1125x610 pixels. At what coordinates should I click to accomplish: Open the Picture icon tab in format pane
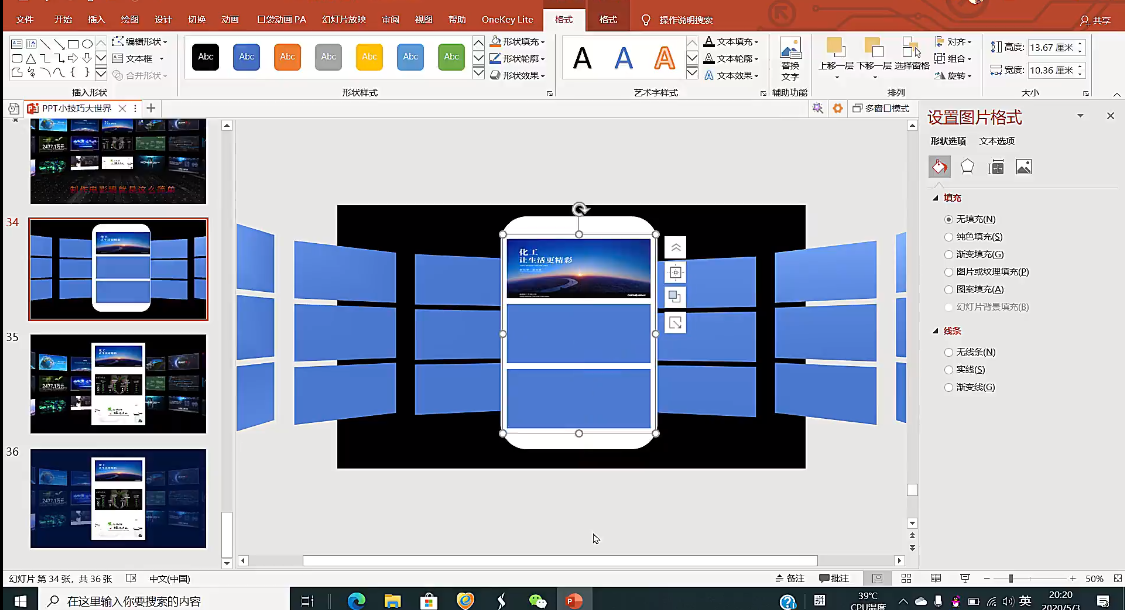(1023, 167)
